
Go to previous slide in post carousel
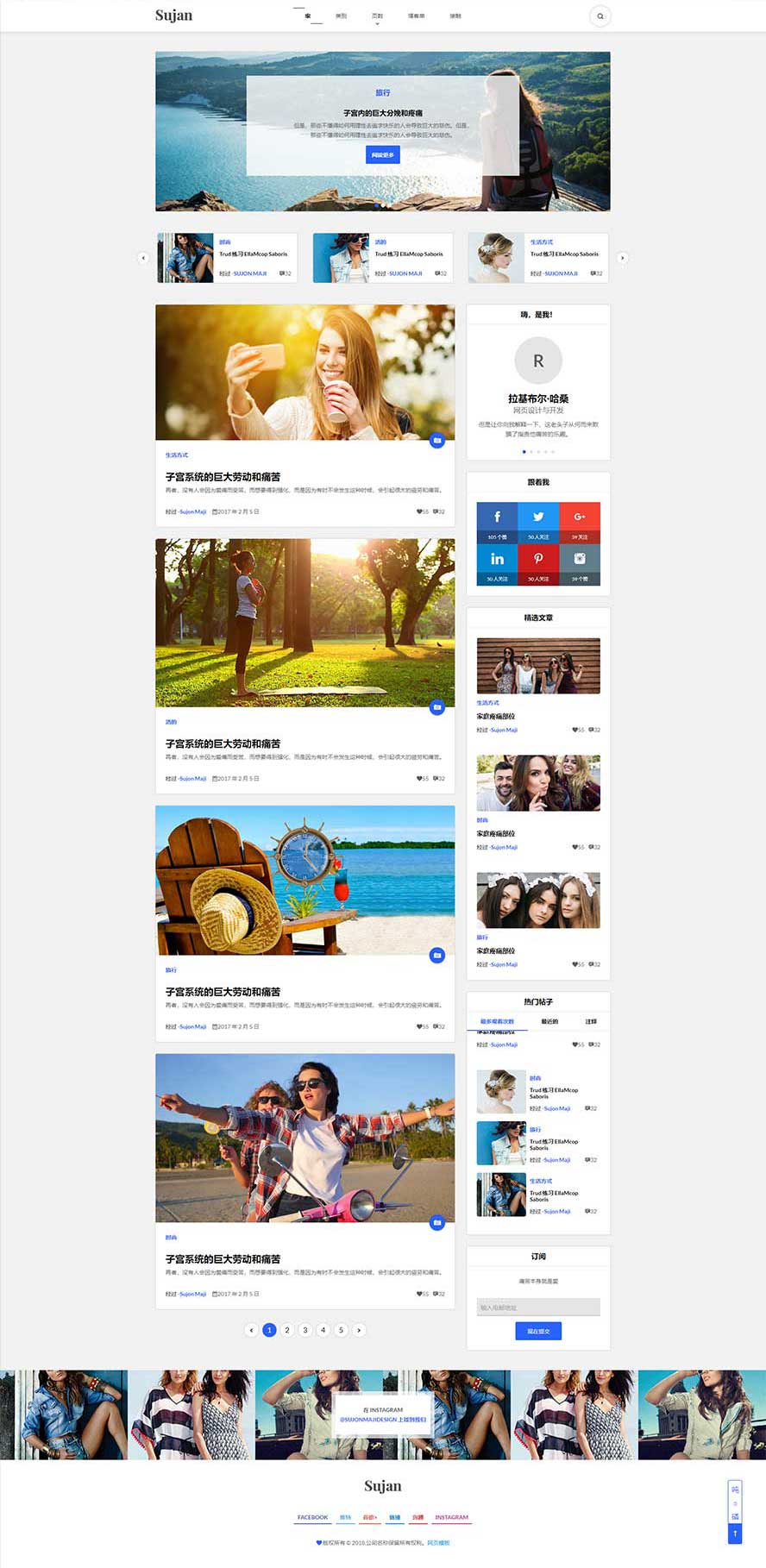tap(143, 258)
